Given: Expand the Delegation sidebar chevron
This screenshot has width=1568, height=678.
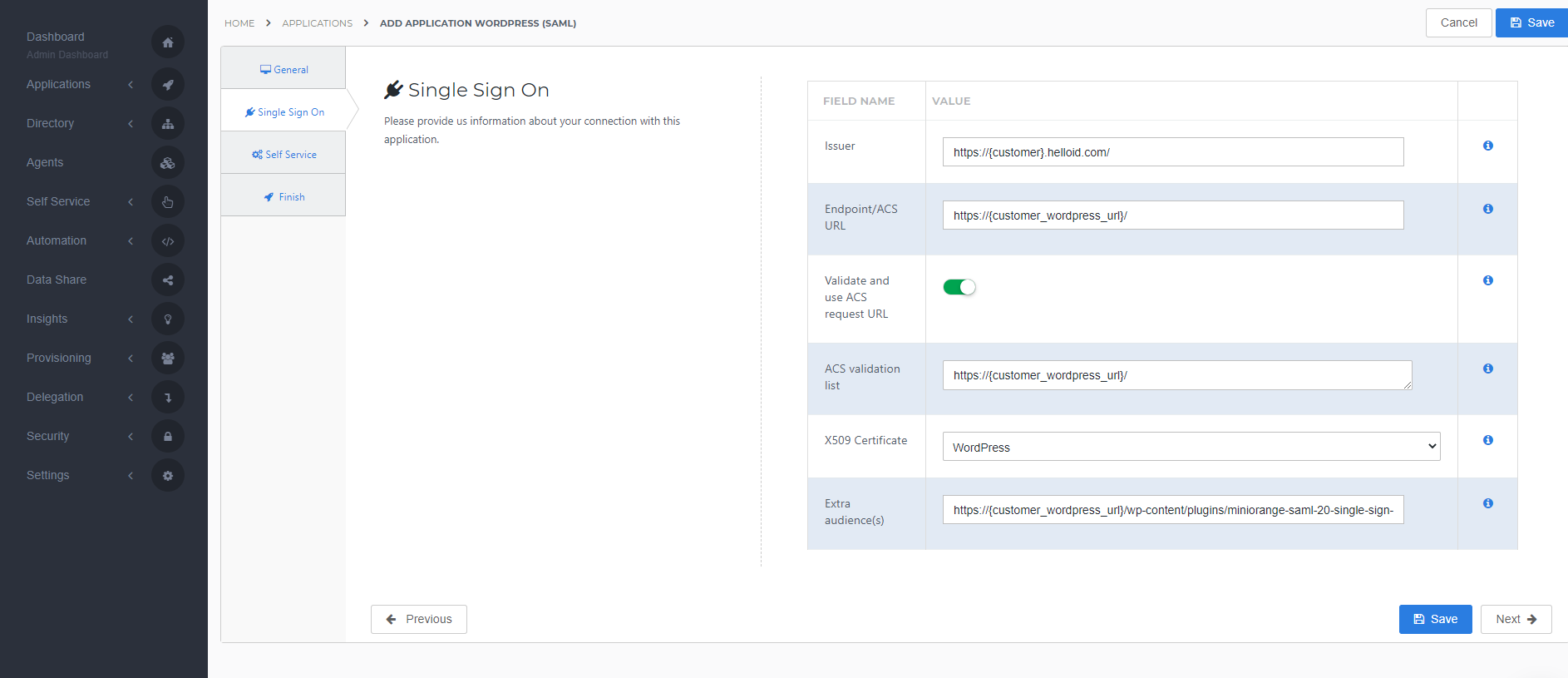Looking at the screenshot, I should (x=131, y=397).
